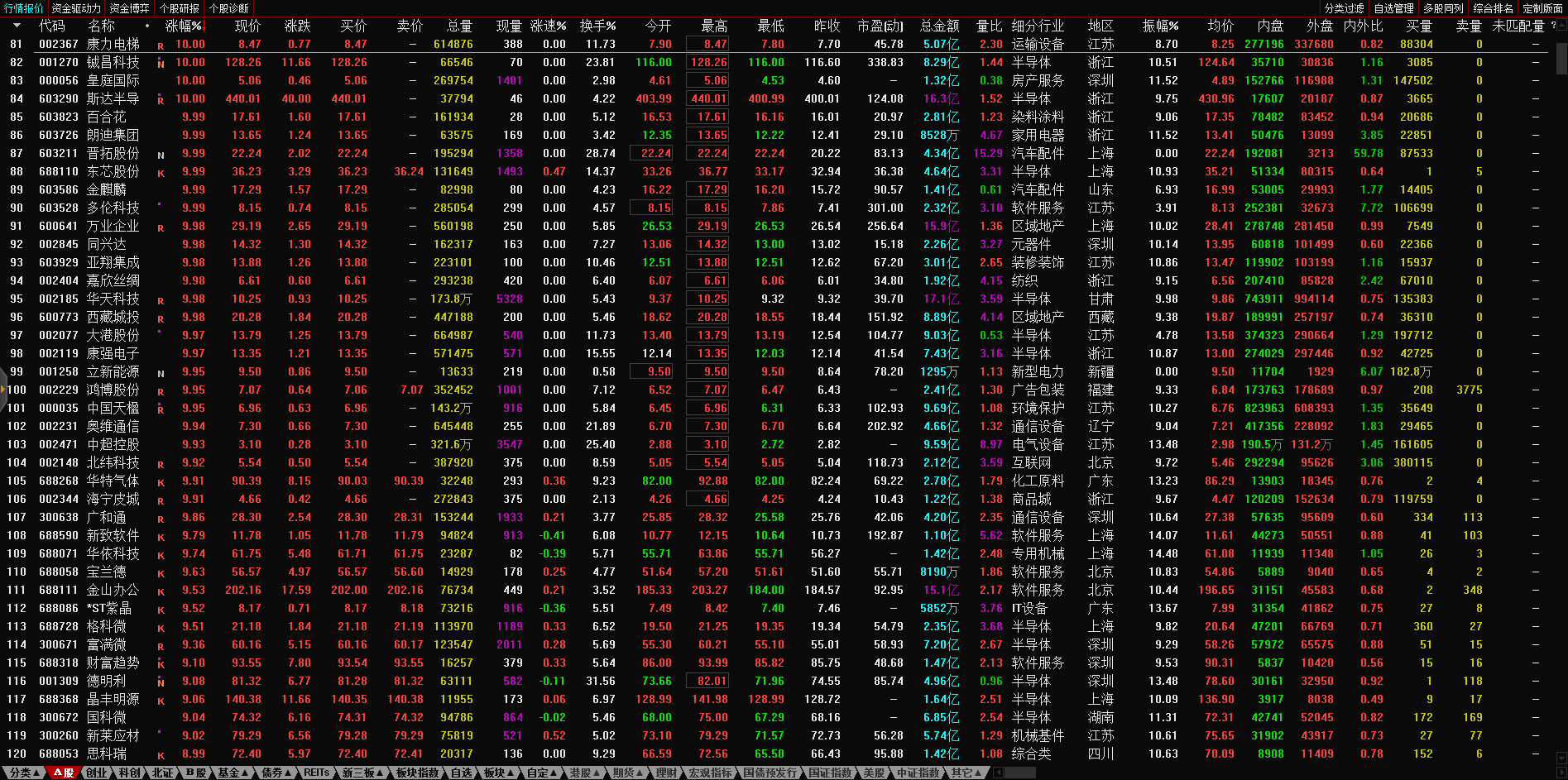Open the 自选管理 button
Image resolution: width=1568 pixels, height=780 pixels.
1393,8
